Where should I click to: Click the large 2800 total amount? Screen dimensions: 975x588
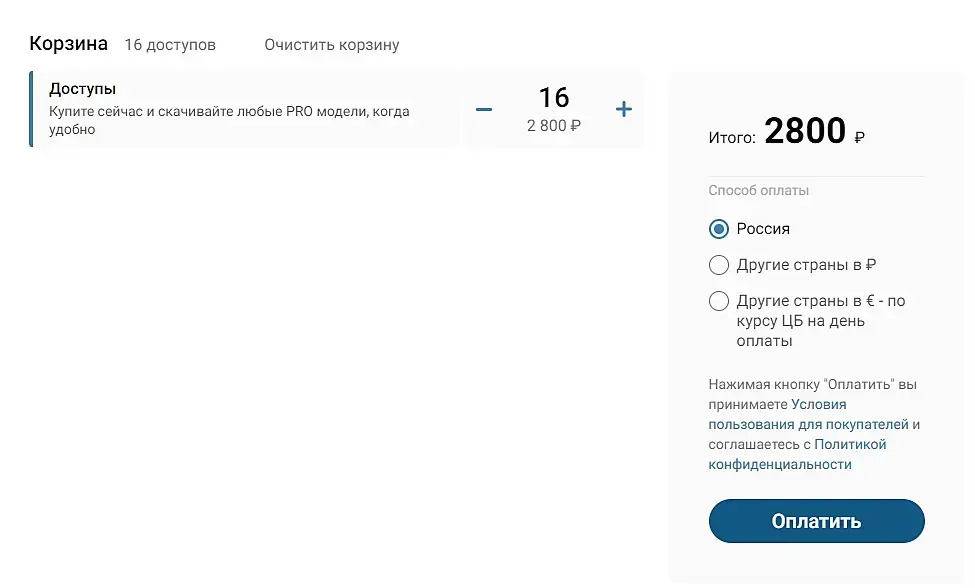tap(805, 131)
